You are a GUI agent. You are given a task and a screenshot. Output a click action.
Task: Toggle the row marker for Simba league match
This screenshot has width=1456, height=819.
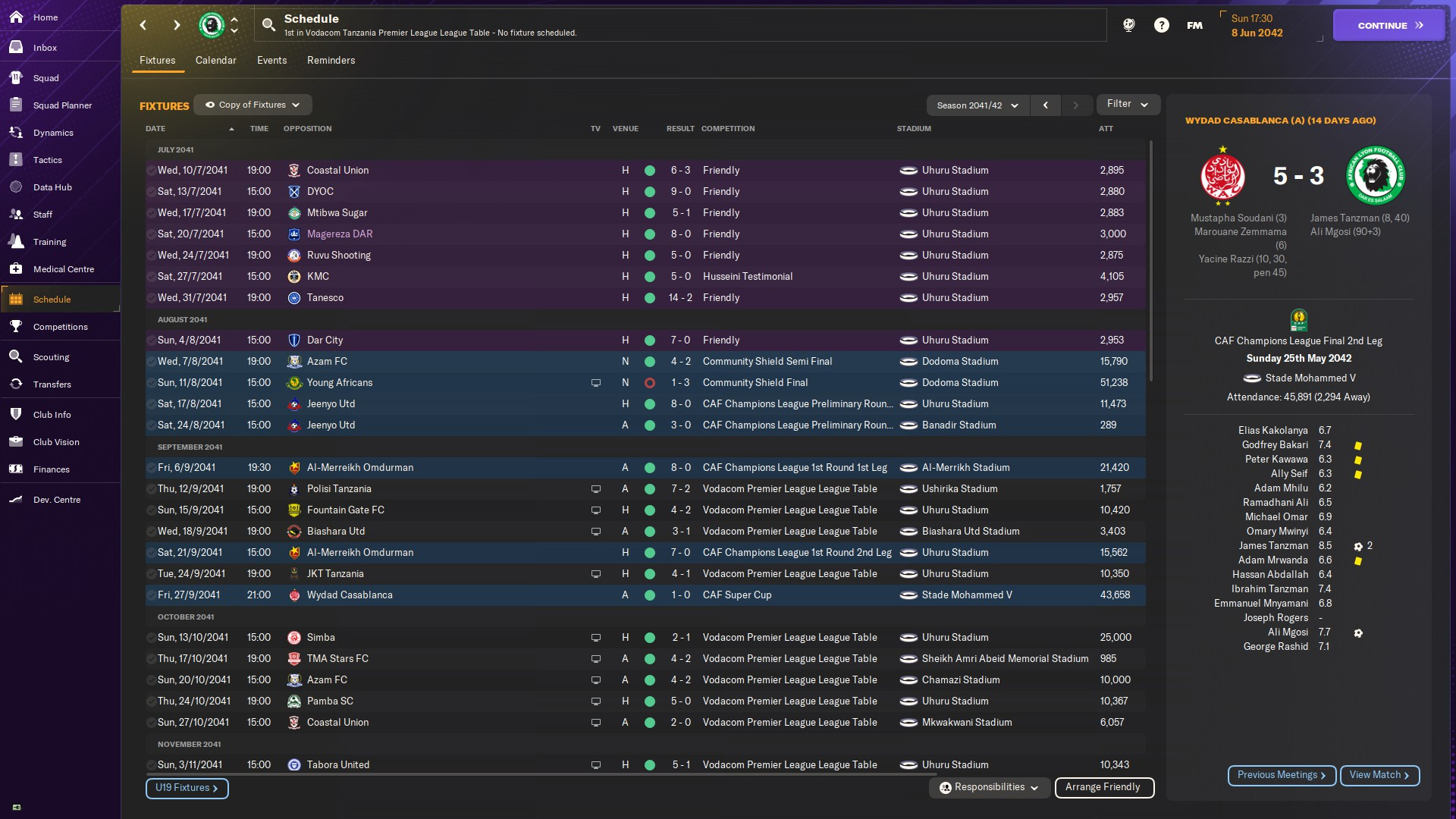coord(151,638)
